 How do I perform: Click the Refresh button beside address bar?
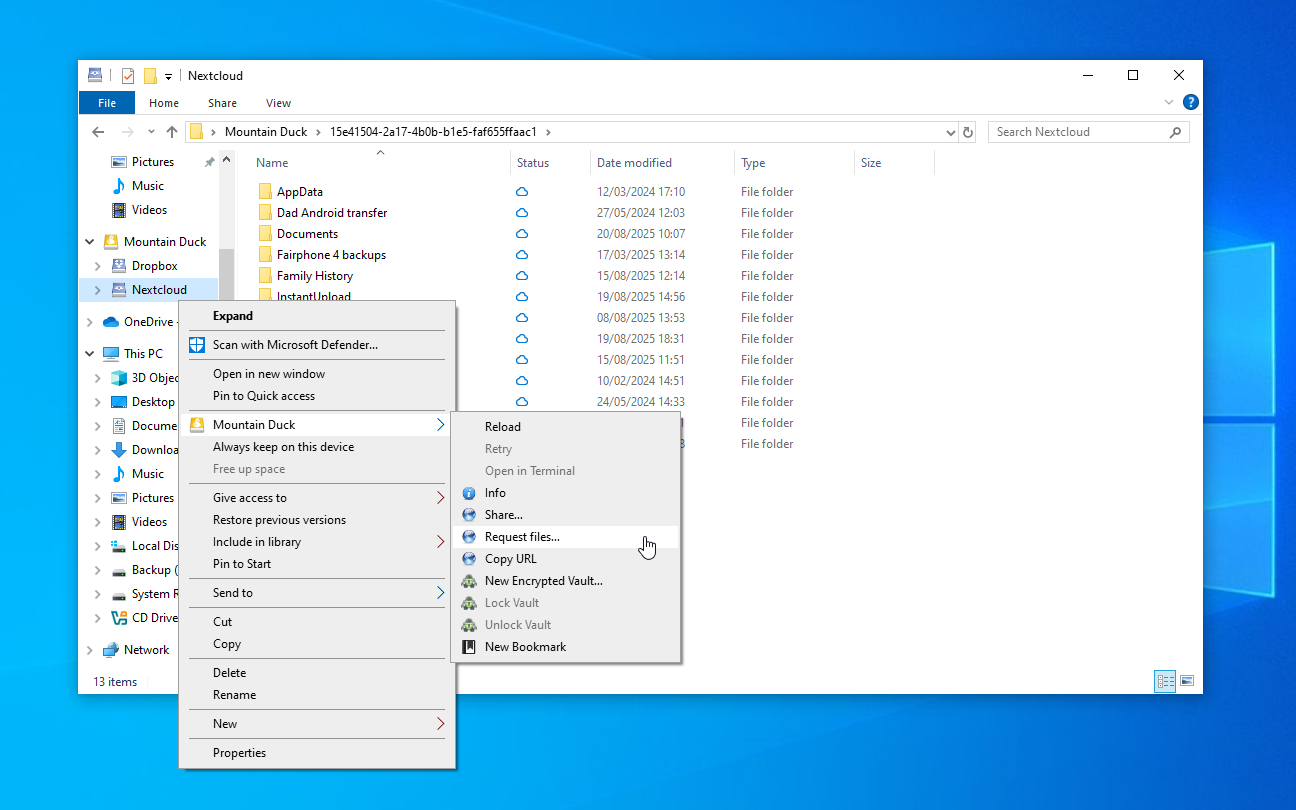coord(967,132)
